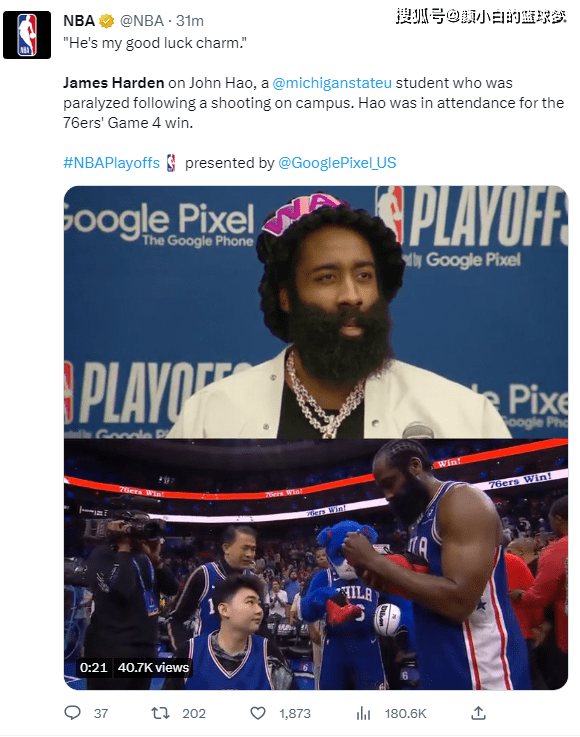View analytics bar chart icon
Viewport: 580px width, 737px height.
(x=363, y=713)
